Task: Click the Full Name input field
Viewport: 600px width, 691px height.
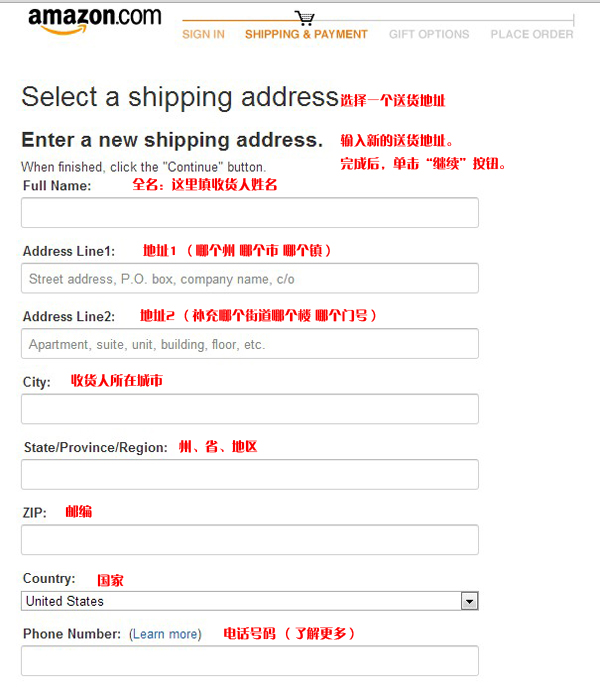Action: [x=249, y=213]
